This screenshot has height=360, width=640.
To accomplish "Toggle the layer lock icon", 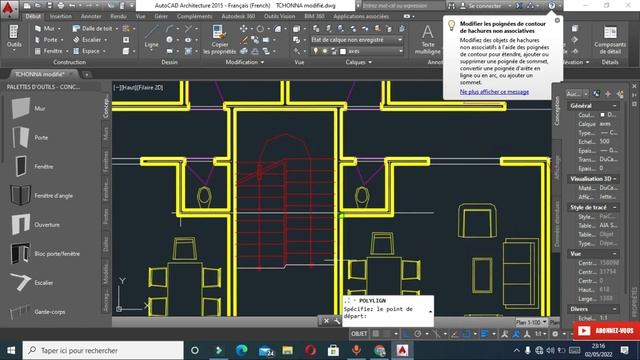I will click(x=334, y=51).
